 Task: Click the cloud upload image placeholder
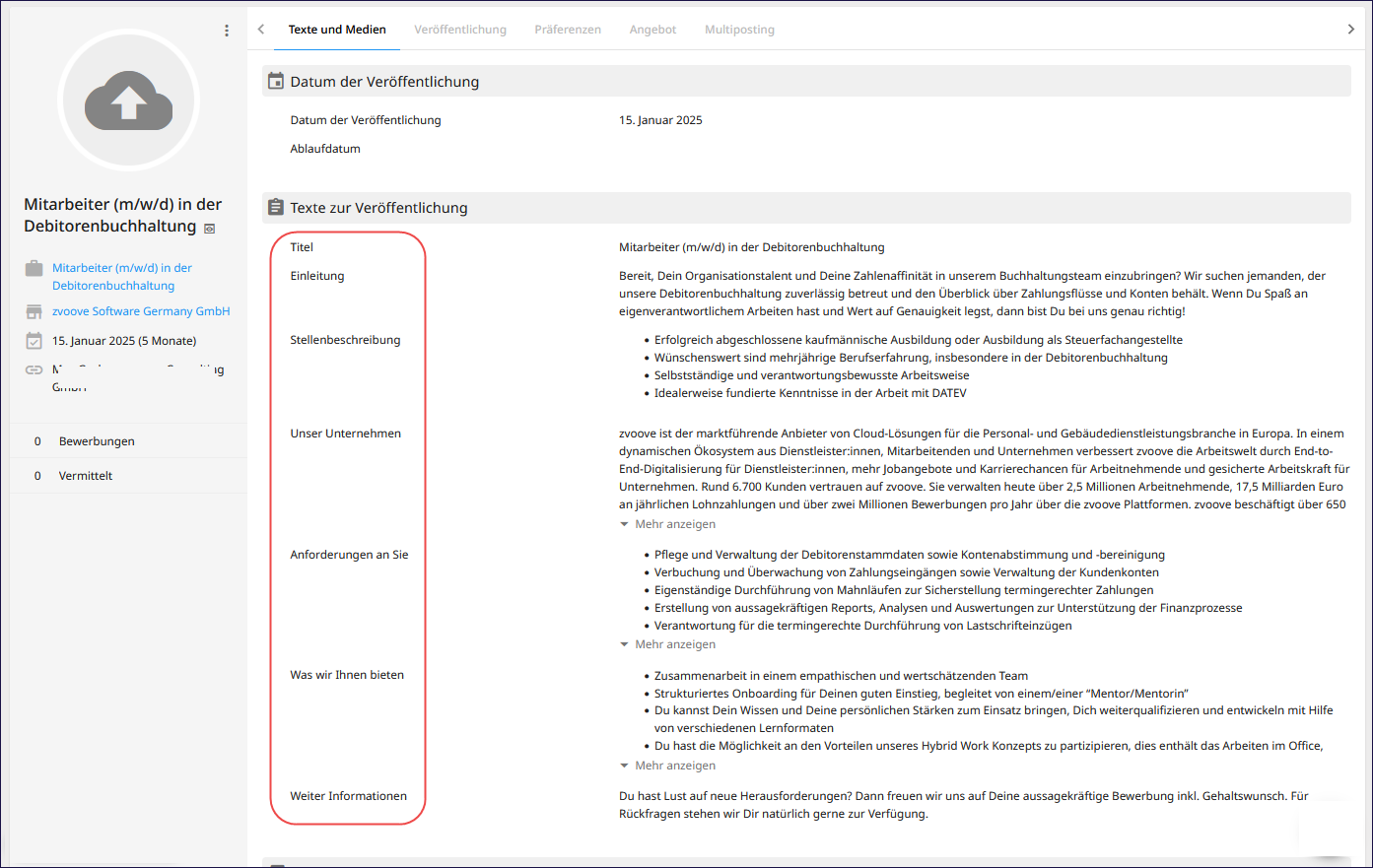pyautogui.click(x=129, y=100)
